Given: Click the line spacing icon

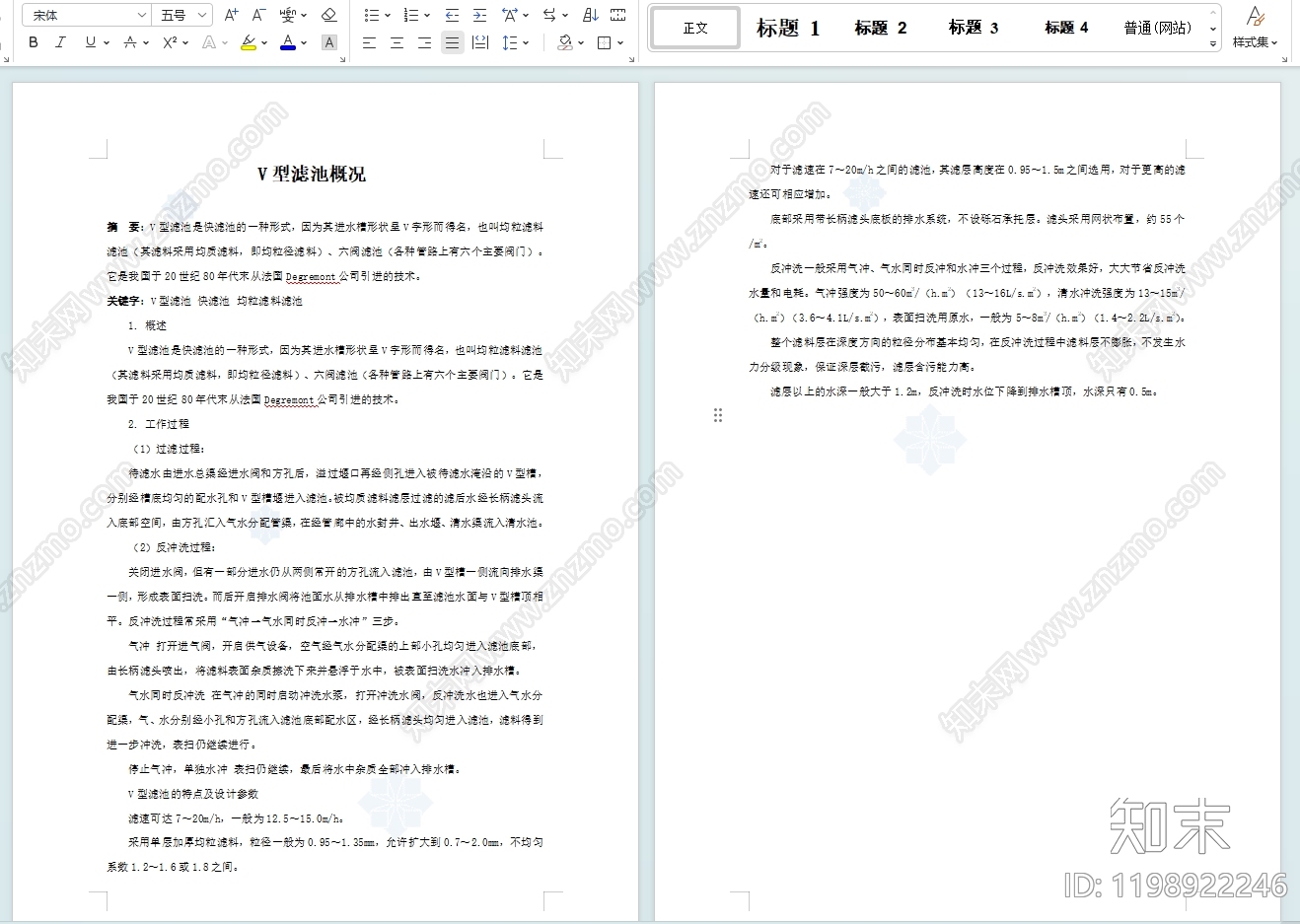Looking at the screenshot, I should [510, 42].
